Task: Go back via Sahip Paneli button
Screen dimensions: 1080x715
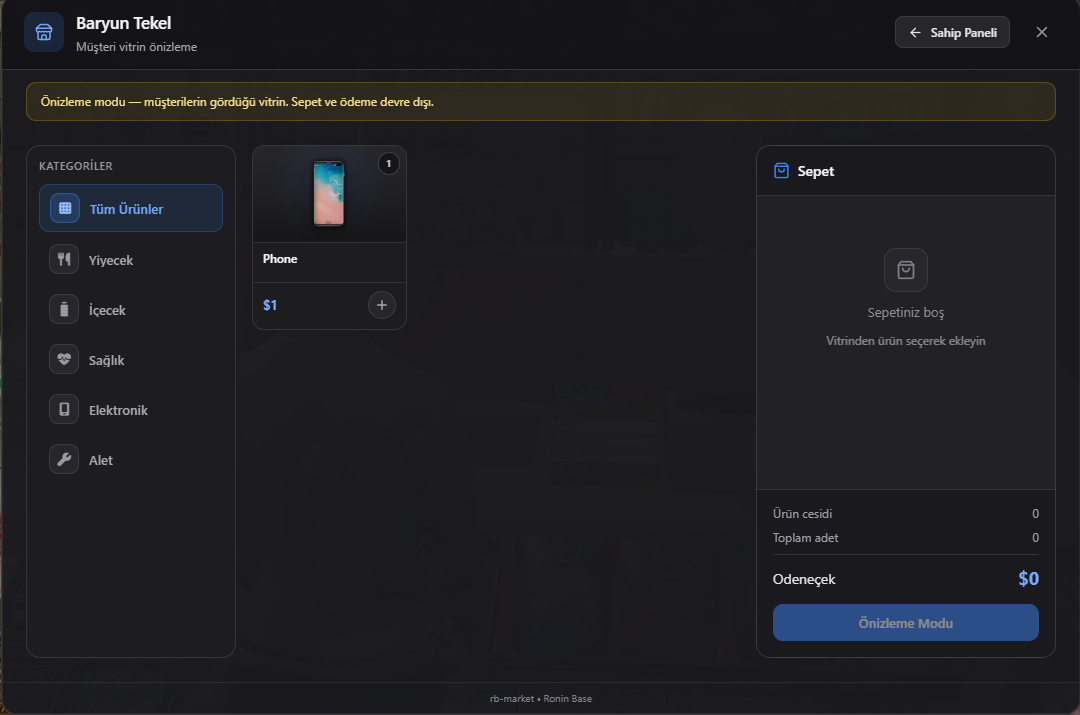Action: pyautogui.click(x=952, y=32)
